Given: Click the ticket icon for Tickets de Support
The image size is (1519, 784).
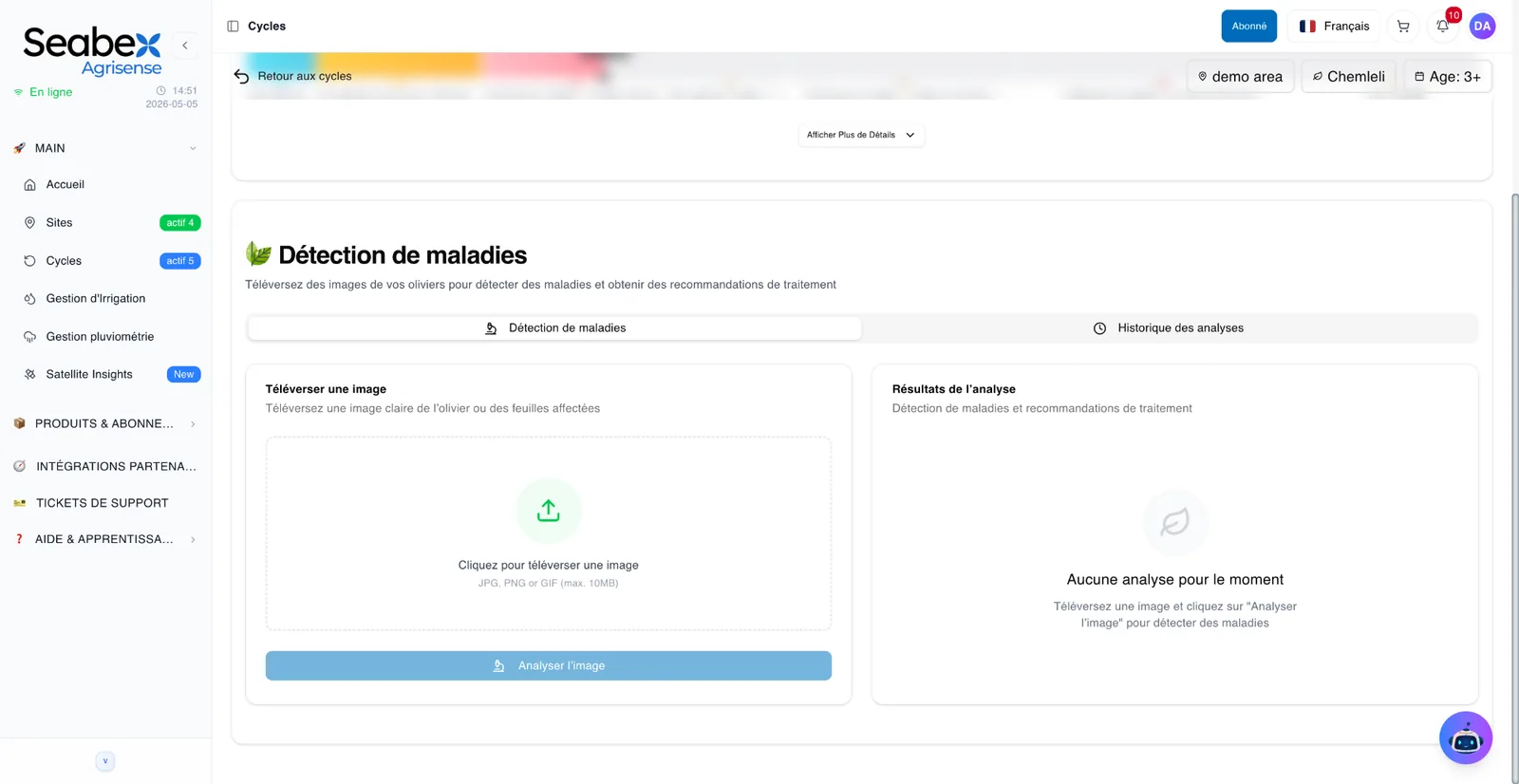Looking at the screenshot, I should (19, 503).
